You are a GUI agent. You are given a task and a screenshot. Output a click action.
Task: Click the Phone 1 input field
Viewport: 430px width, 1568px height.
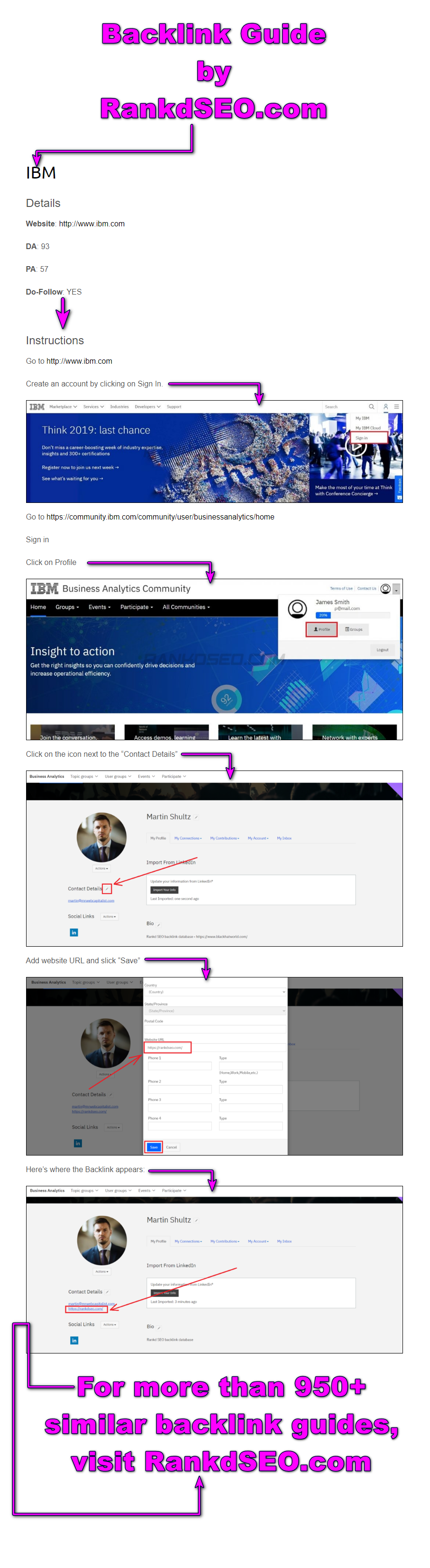tap(180, 1066)
